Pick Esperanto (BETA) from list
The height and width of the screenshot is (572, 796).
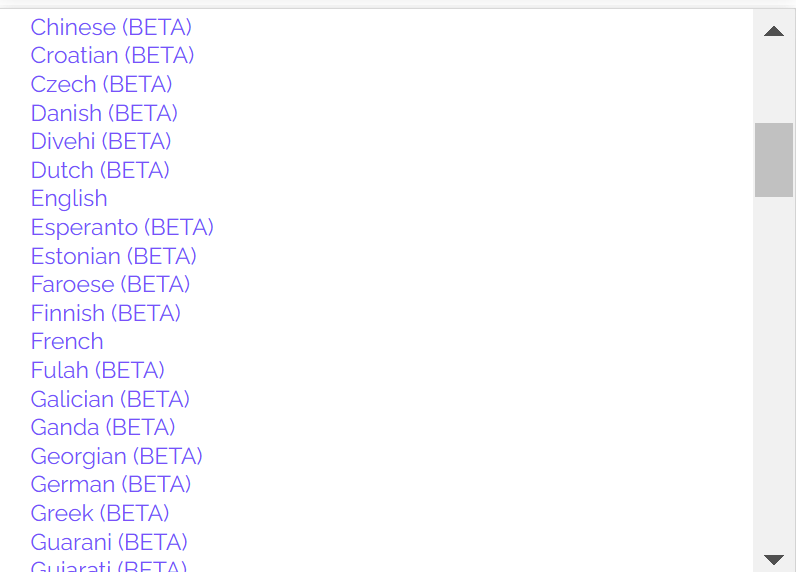(122, 227)
